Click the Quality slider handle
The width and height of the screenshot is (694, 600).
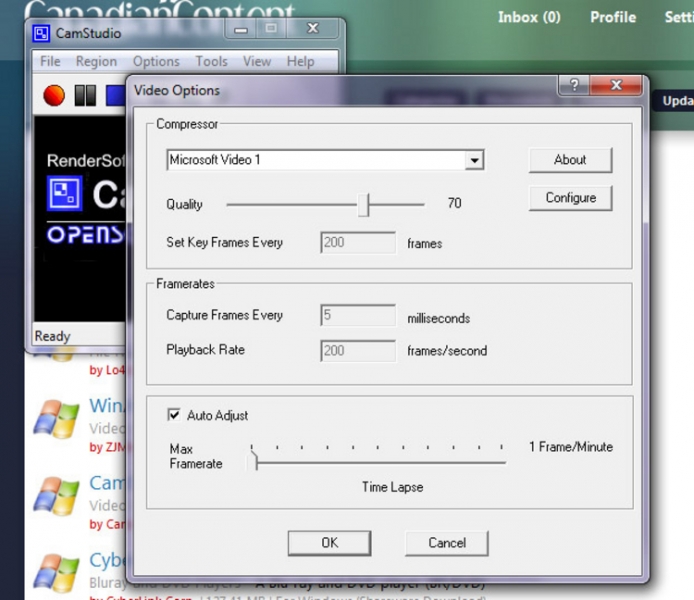[x=365, y=205]
